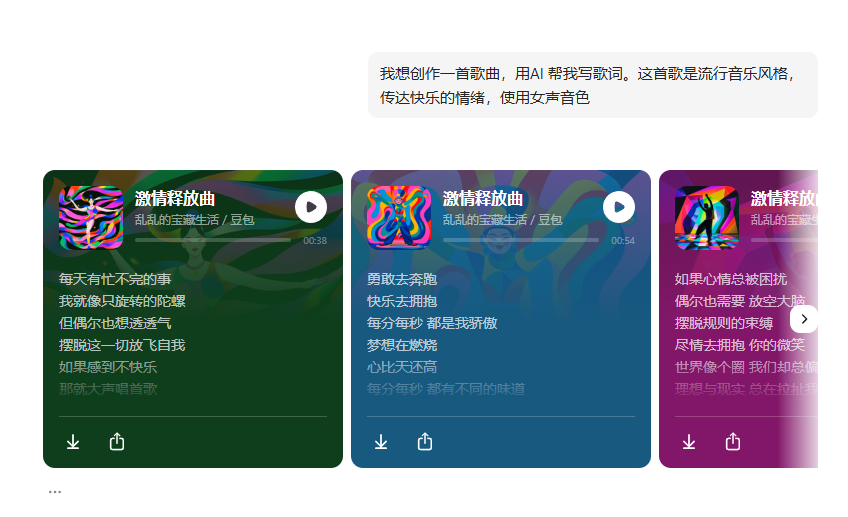Seek within blue card progress bar

pos(521,240)
